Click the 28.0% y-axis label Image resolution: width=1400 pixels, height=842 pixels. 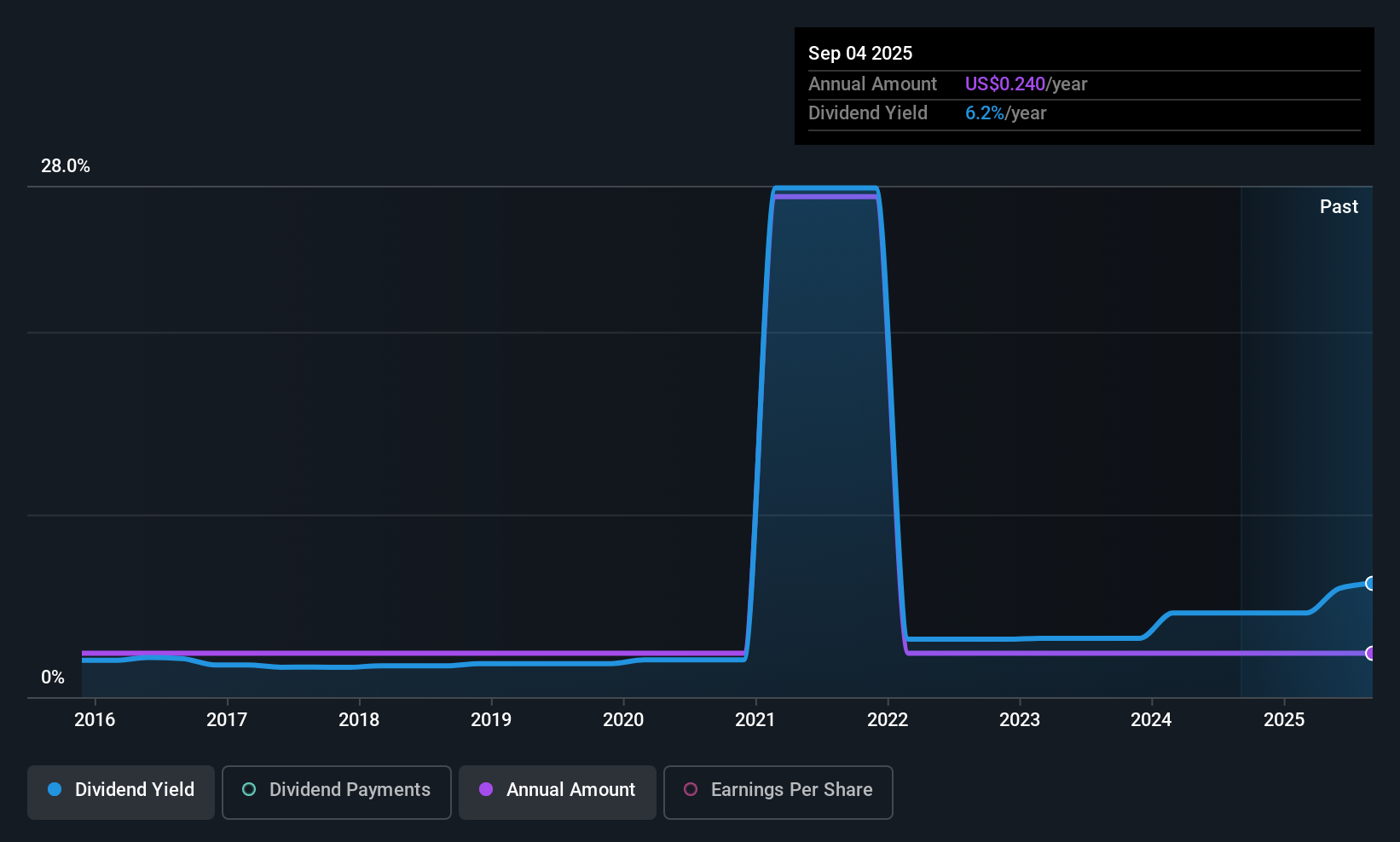click(x=66, y=166)
